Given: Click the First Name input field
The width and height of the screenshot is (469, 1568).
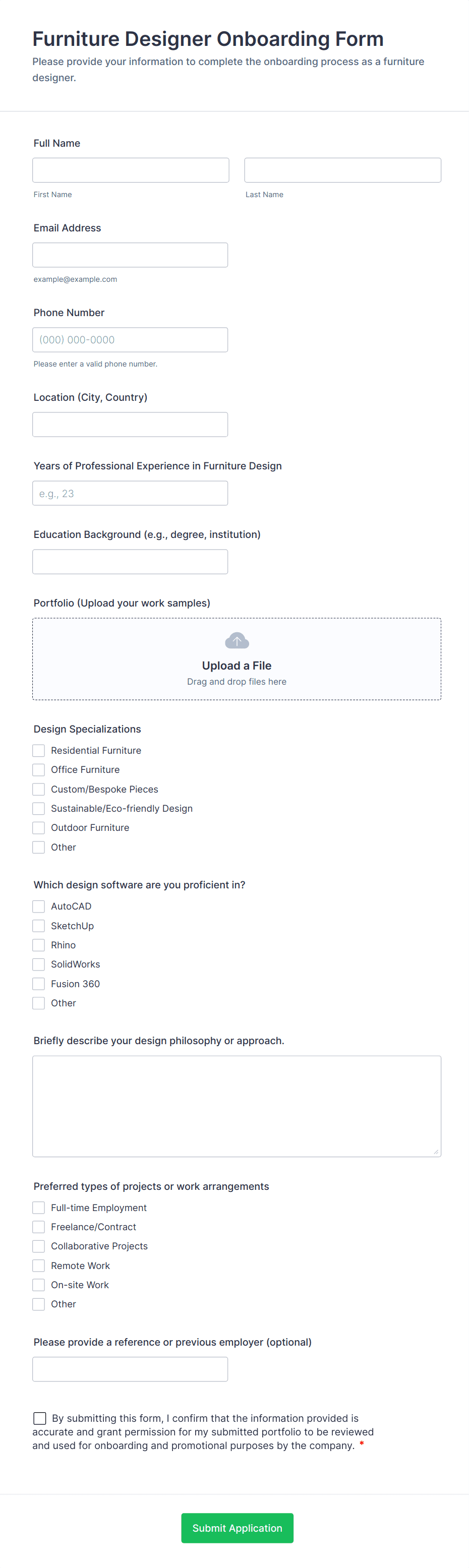Looking at the screenshot, I should pyautogui.click(x=130, y=170).
